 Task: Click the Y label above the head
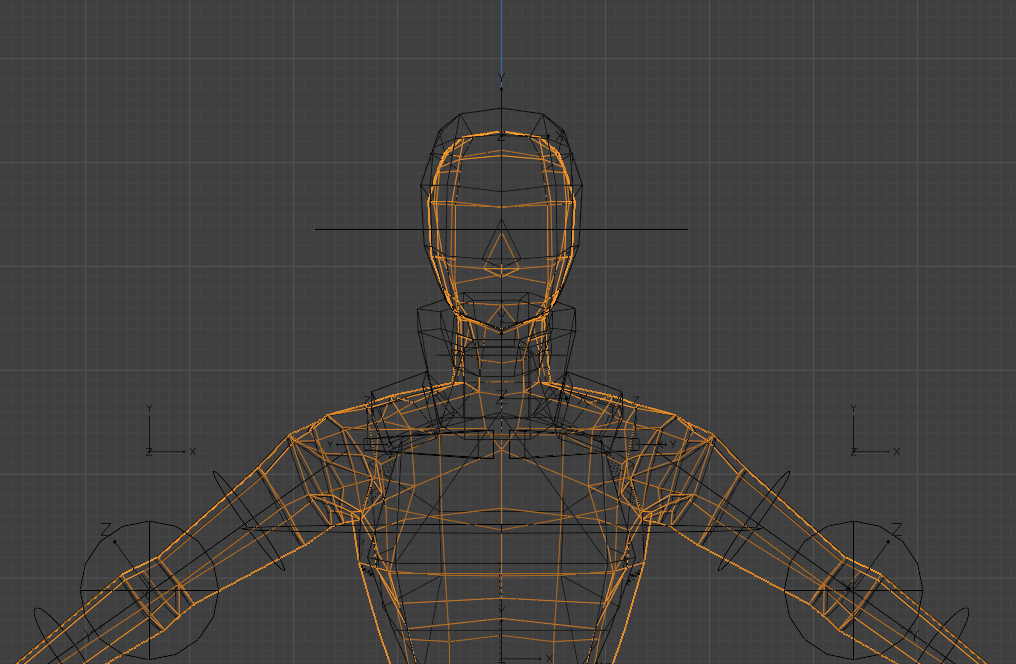[x=501, y=78]
